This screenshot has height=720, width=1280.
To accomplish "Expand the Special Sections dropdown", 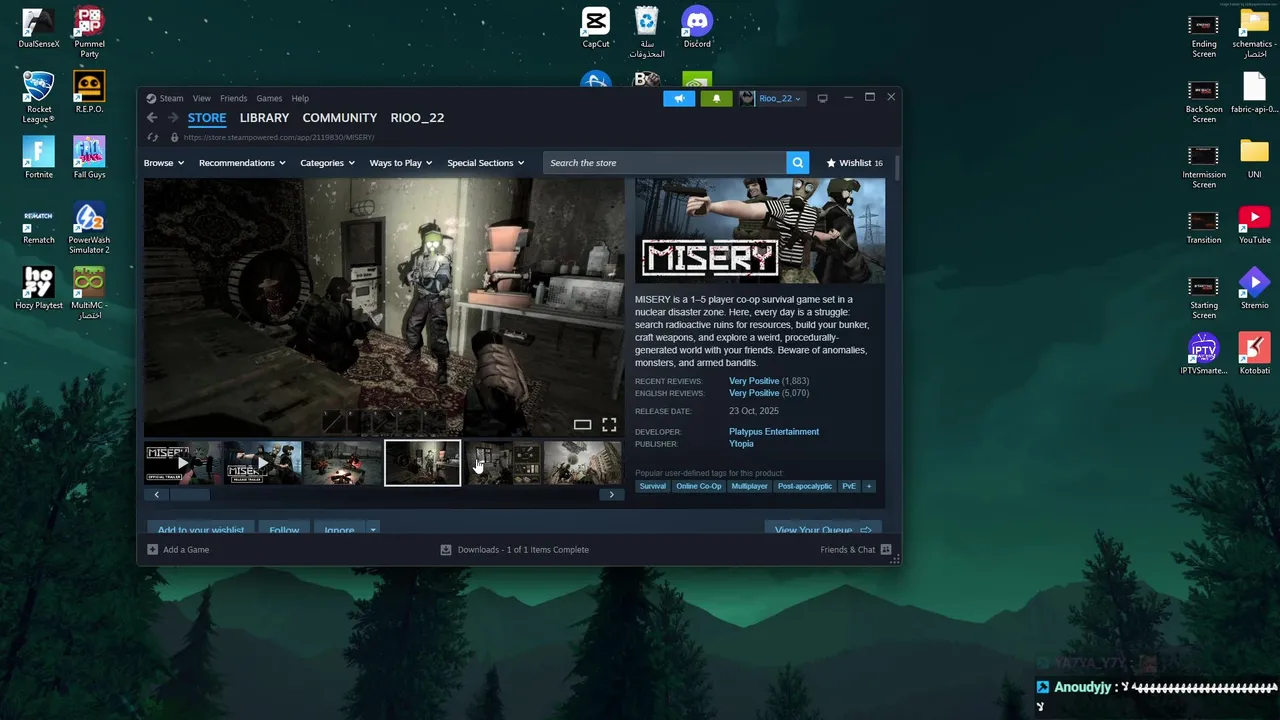I will click(x=485, y=163).
